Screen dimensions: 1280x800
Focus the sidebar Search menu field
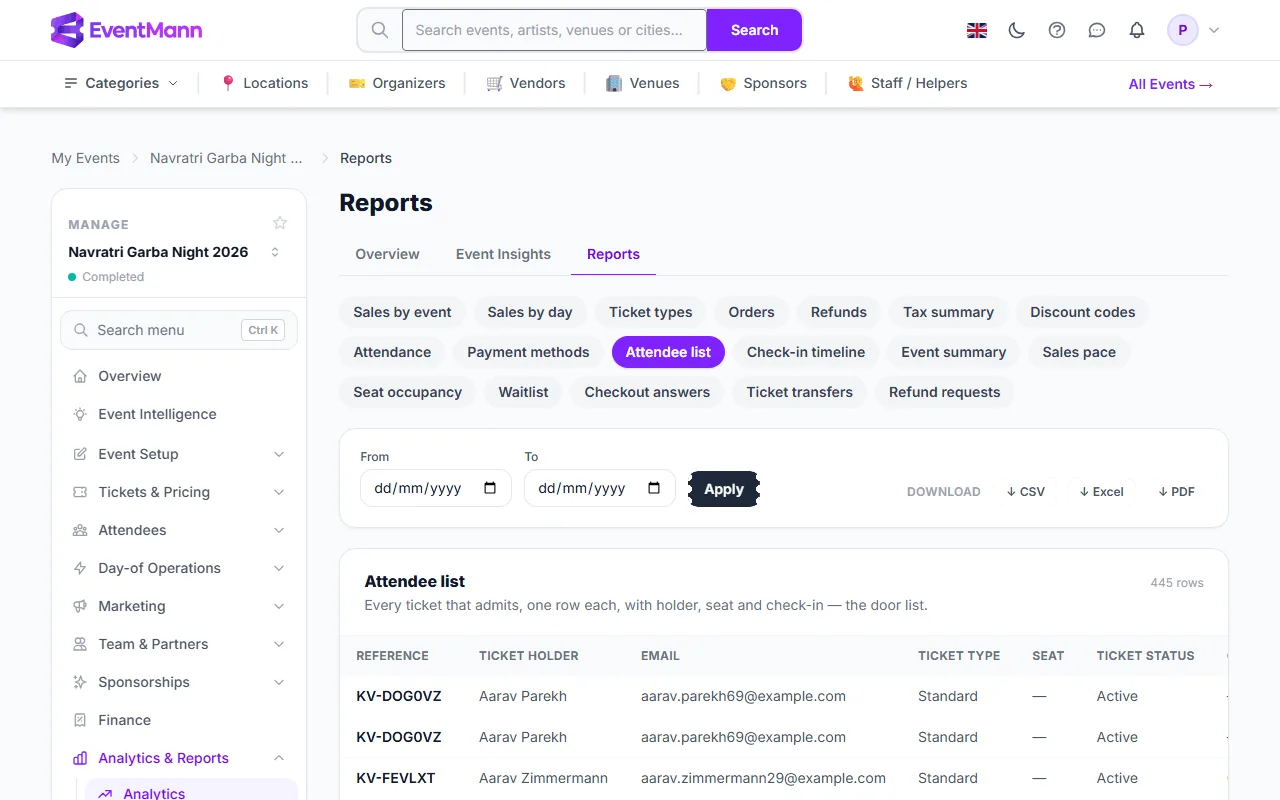179,330
